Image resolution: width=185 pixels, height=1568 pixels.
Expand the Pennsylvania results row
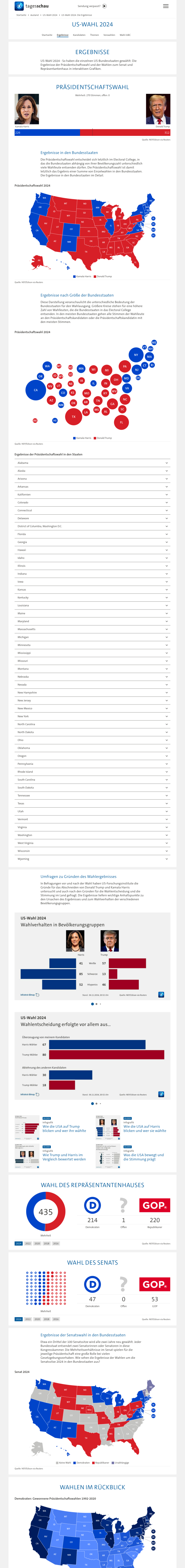[92, 764]
